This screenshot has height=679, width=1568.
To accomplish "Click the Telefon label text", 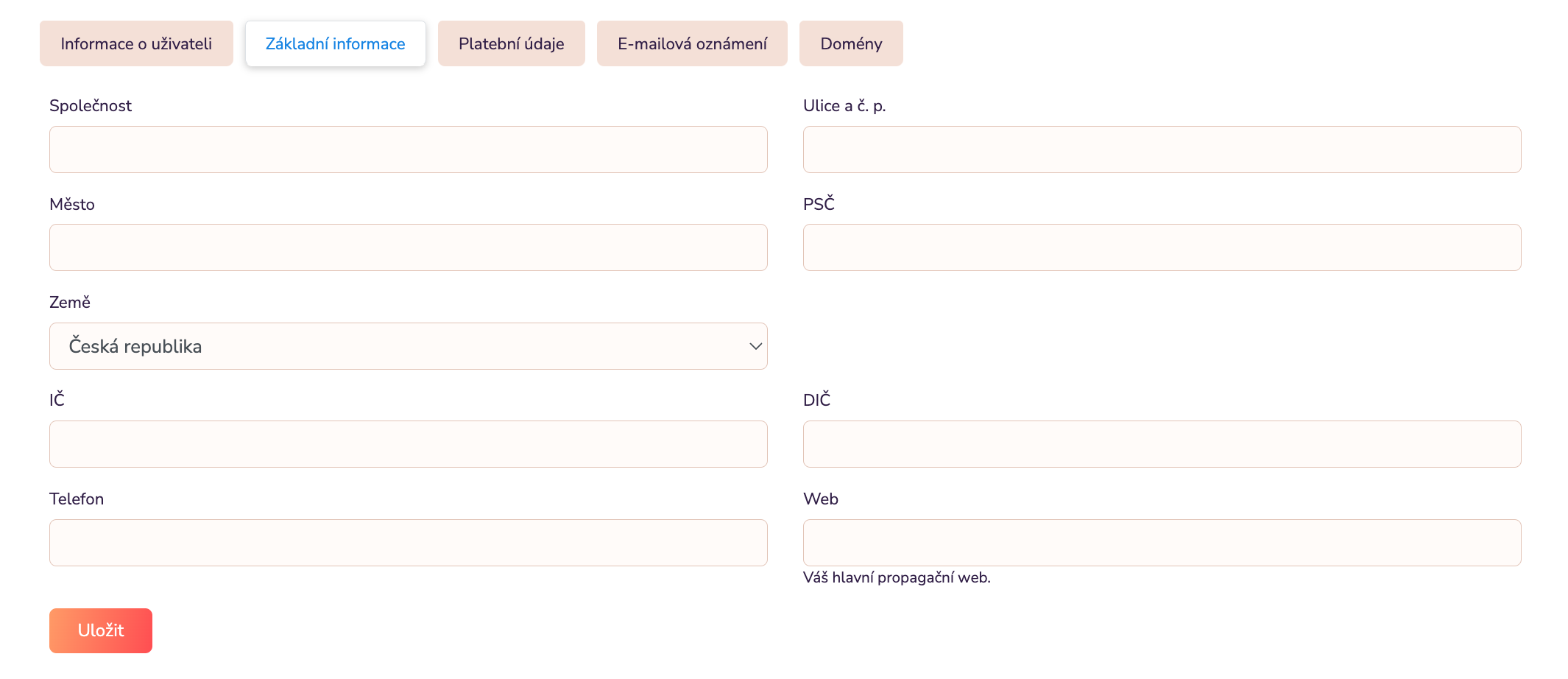I will (77, 499).
